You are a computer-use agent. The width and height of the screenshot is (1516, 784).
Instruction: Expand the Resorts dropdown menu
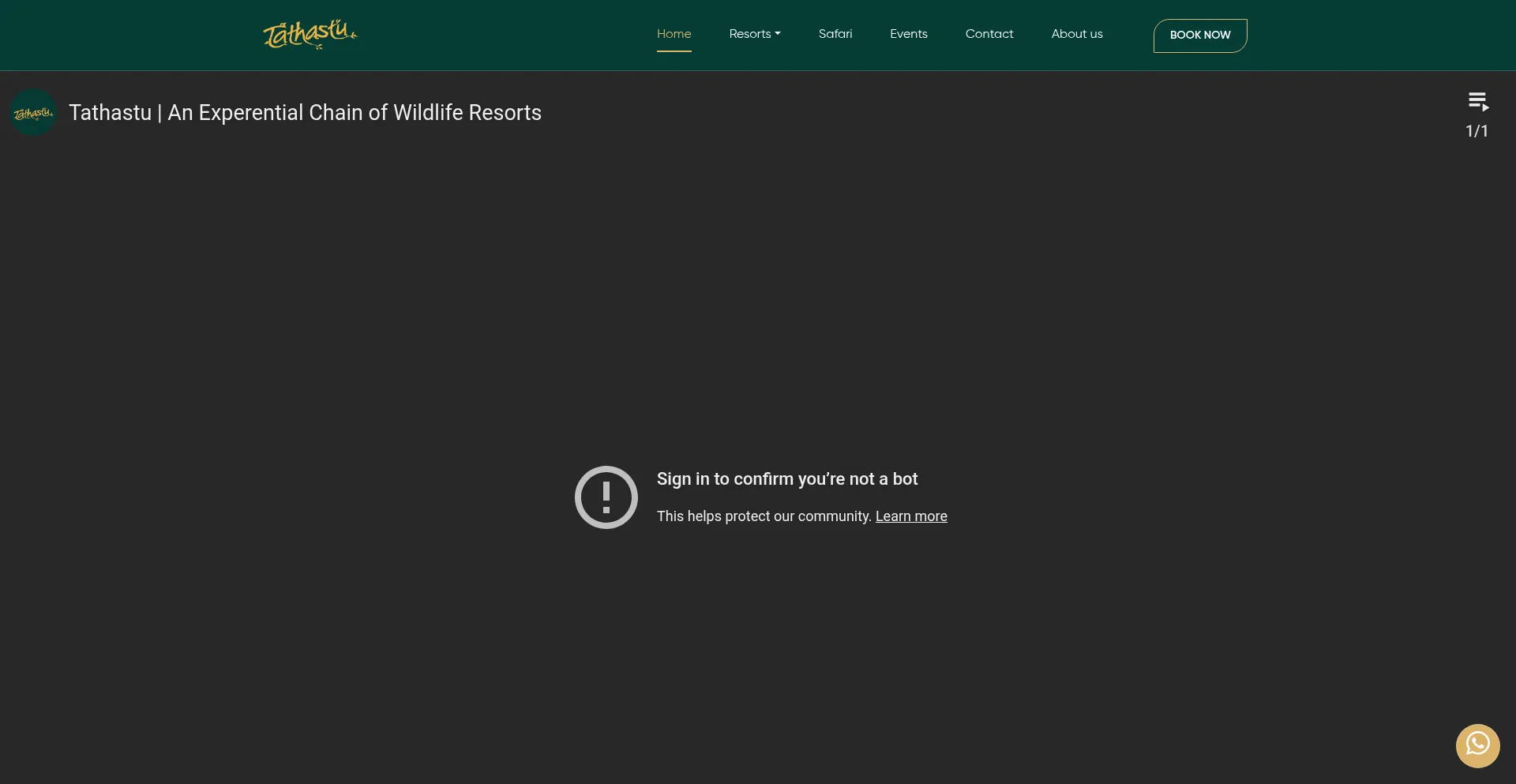pos(750,34)
